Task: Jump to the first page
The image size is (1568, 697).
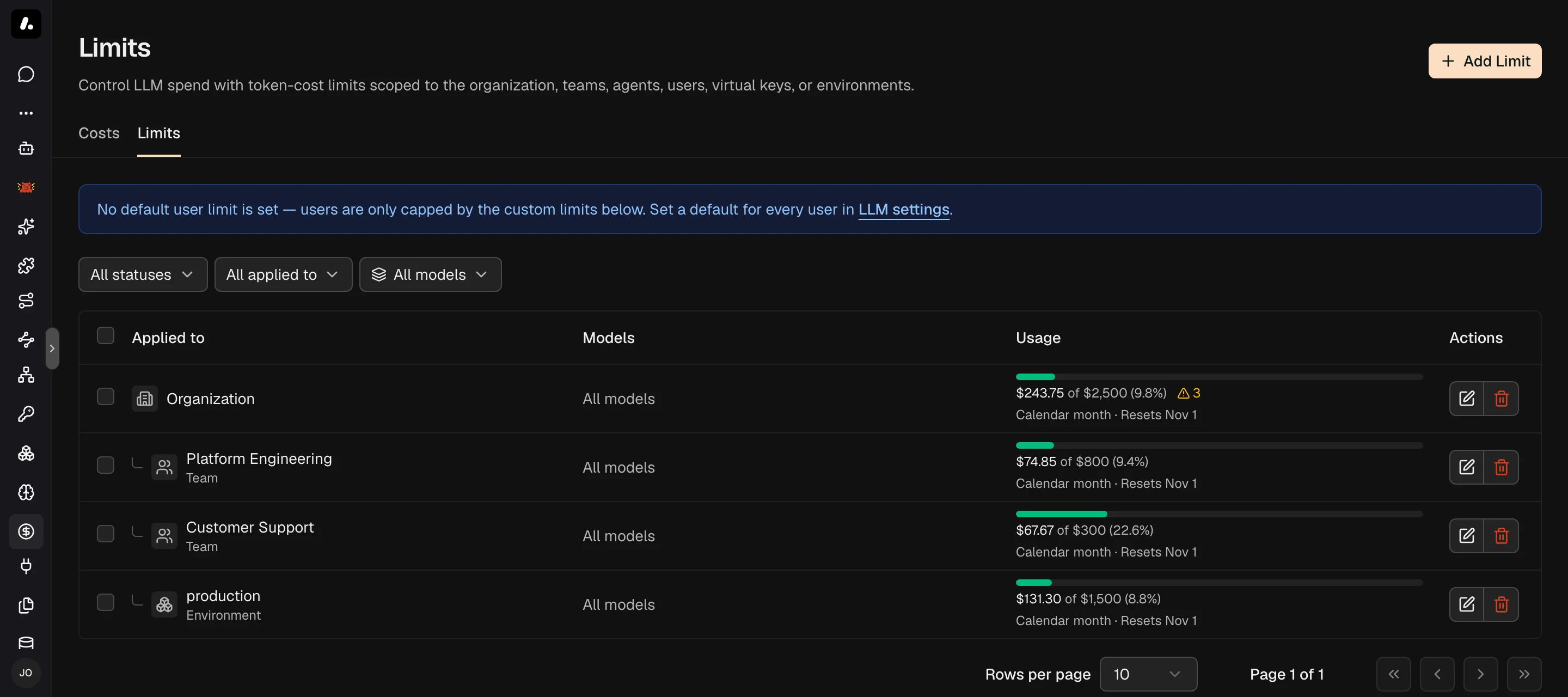Action: [x=1393, y=674]
